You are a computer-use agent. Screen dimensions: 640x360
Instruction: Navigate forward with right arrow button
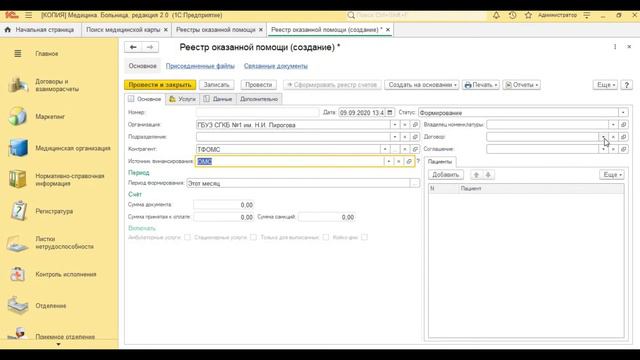point(150,47)
